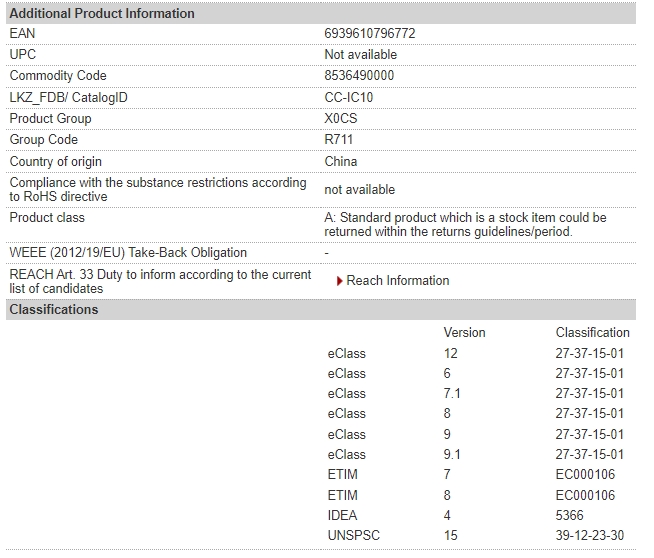Click the Commodity Code label
This screenshot has width=654, height=558.
[58, 75]
